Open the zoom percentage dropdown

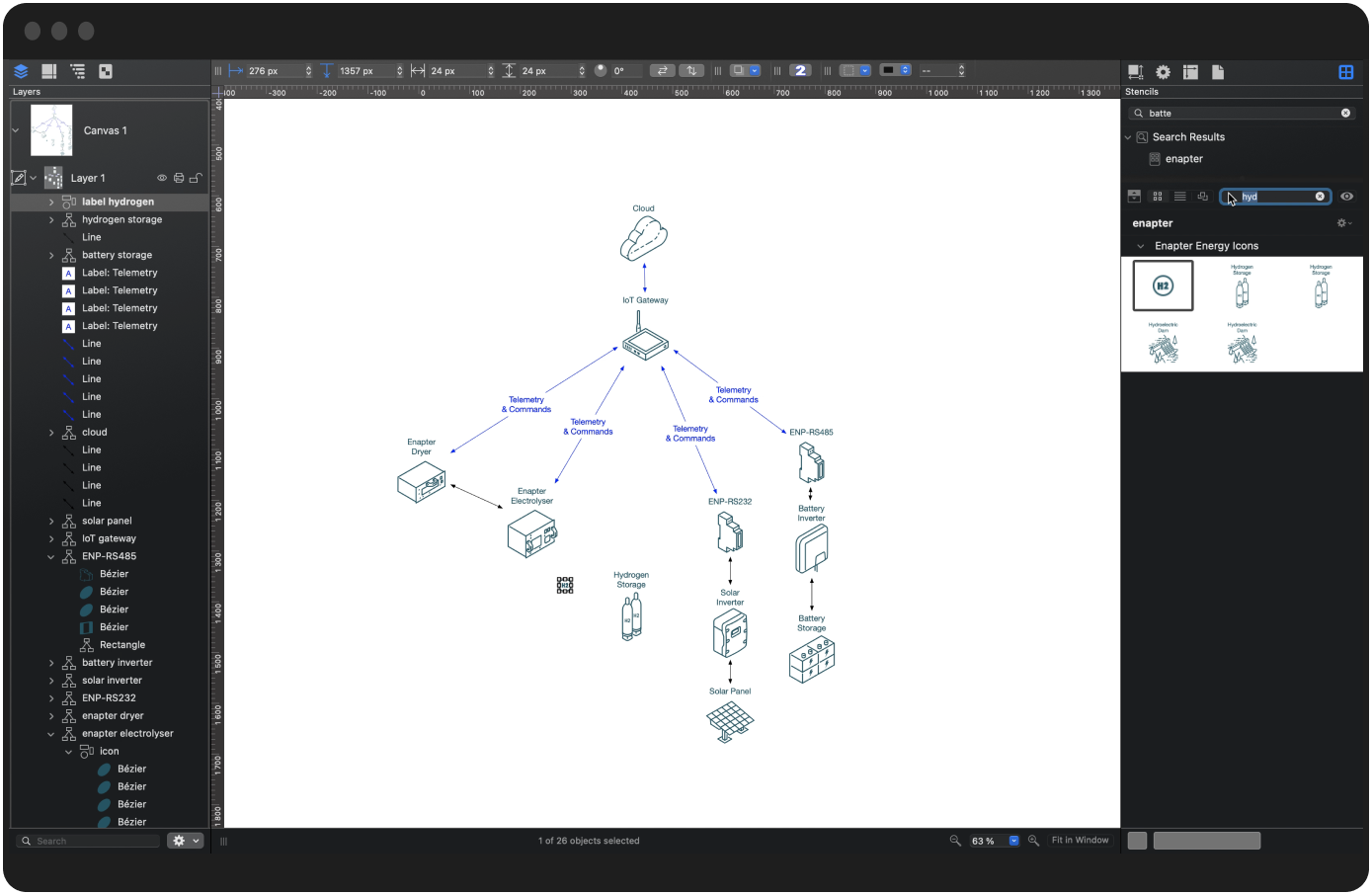(1013, 841)
